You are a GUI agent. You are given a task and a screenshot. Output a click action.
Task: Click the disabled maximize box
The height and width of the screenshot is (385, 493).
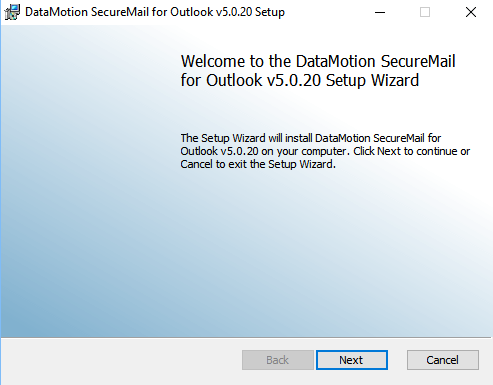point(425,12)
